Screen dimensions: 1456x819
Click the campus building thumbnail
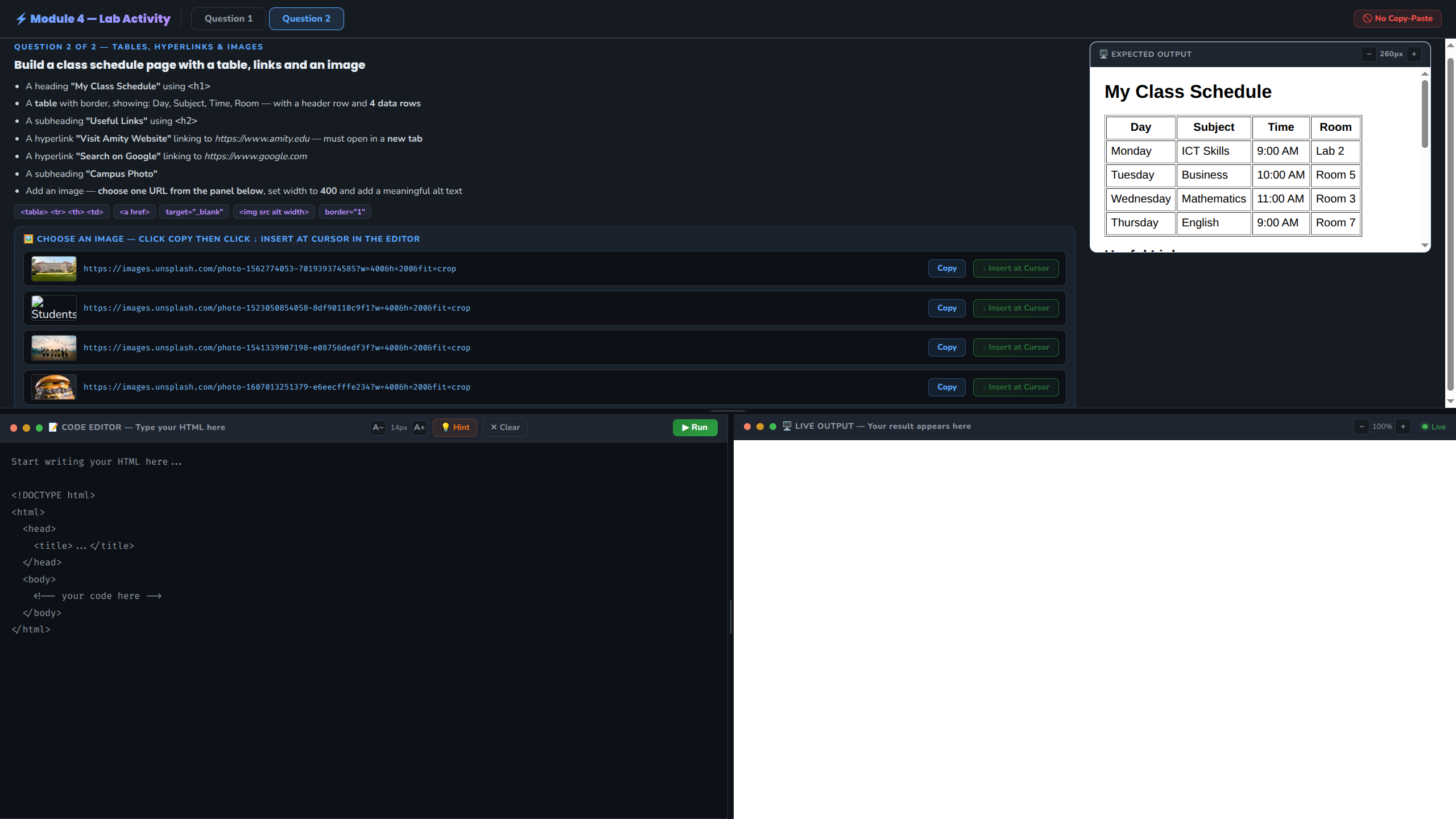point(53,268)
